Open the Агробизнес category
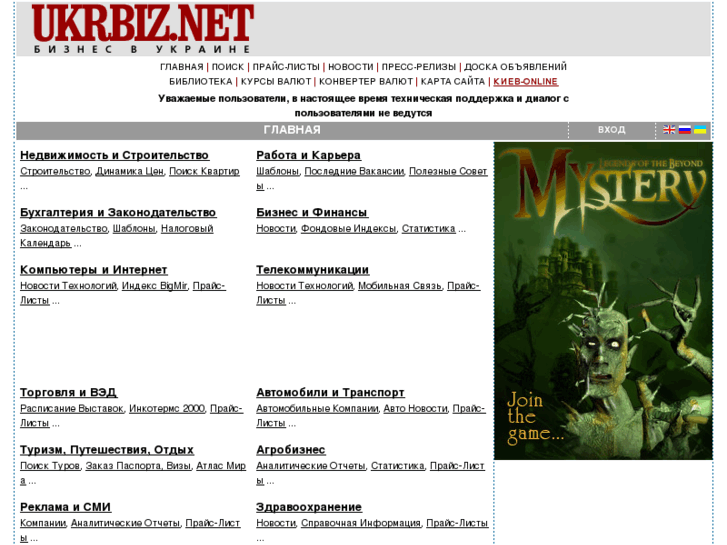The height and width of the screenshot is (545, 727). click(291, 450)
